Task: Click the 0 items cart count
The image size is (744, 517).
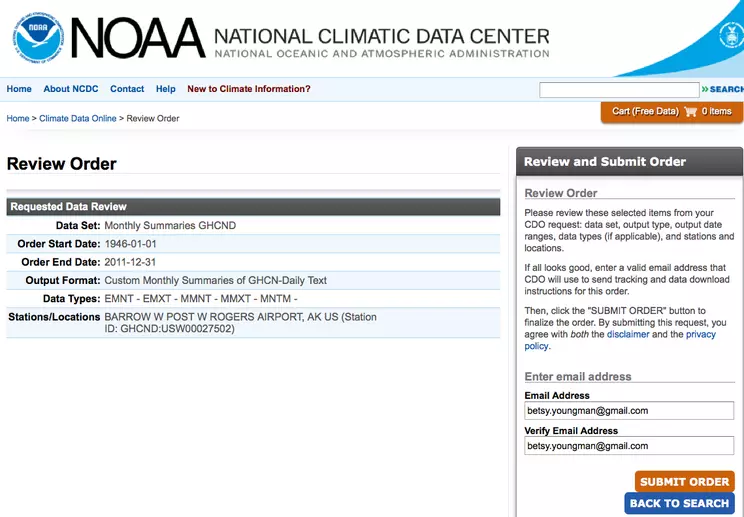Action: tap(716, 111)
